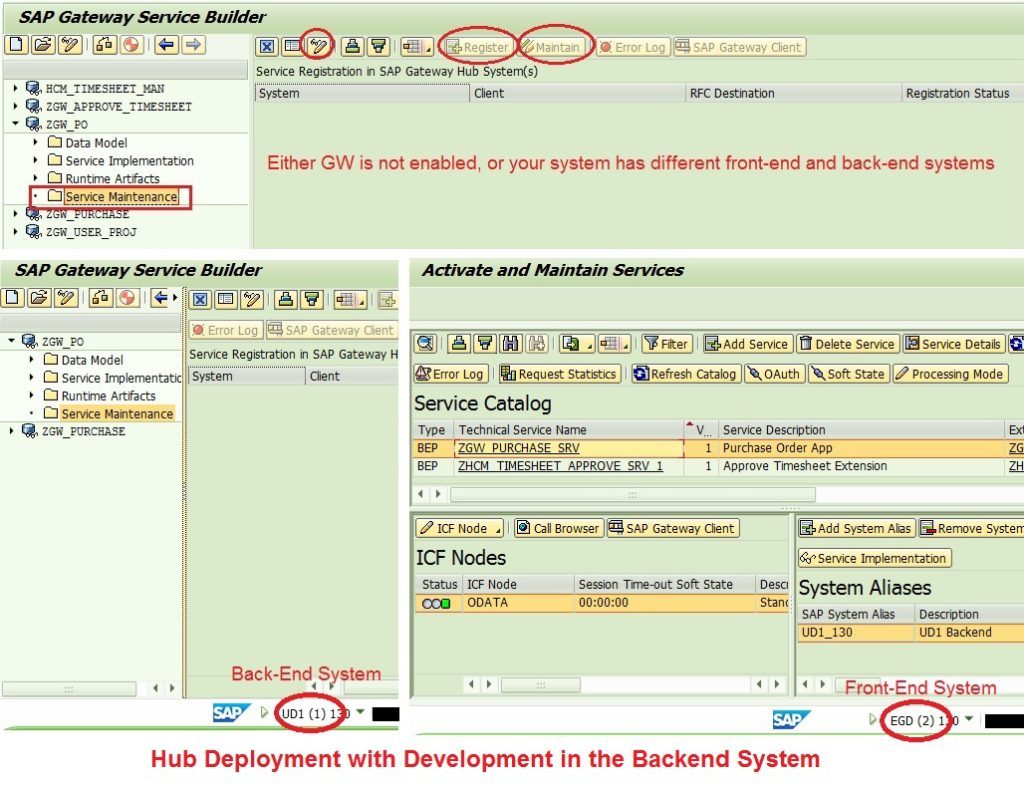Screen dimensions: 1024x787
Task: Click the Open folder icon in bottom-left Service Builder
Action: 39,298
